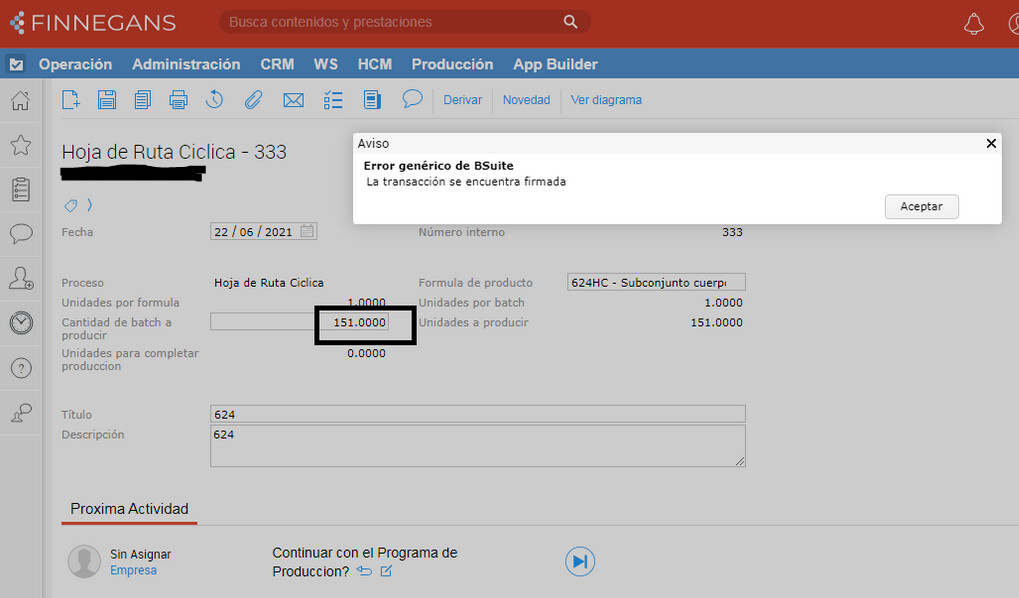Switch to the Proxima Actividad tab
The image size is (1019, 598).
click(x=129, y=509)
